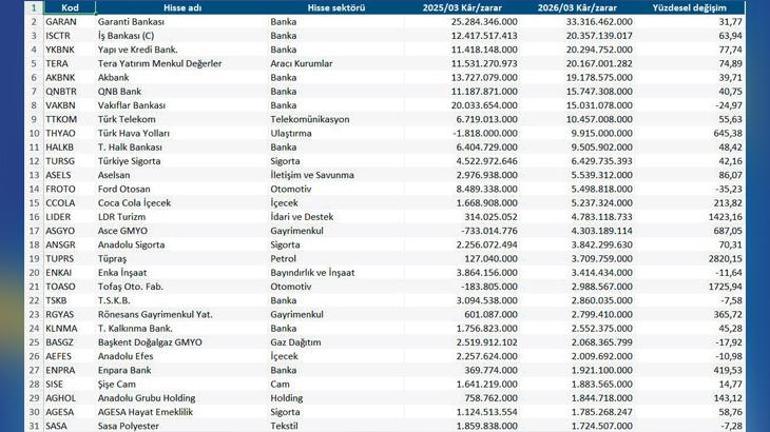The height and width of the screenshot is (432, 770).
Task: Click the 2025/03 Kâr/zarar header
Action: click(462, 8)
